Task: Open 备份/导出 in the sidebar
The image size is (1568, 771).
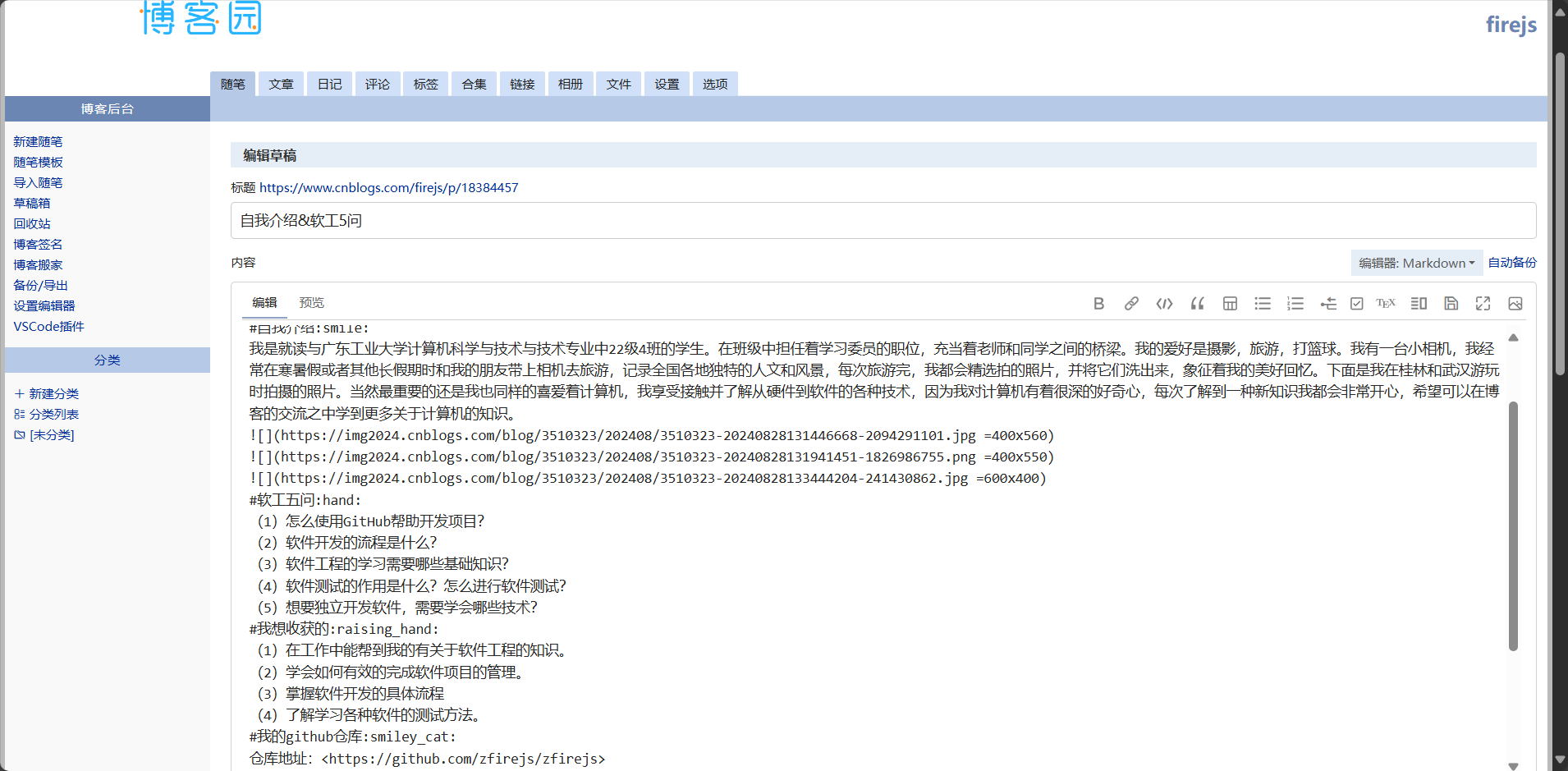Action: 41,286
